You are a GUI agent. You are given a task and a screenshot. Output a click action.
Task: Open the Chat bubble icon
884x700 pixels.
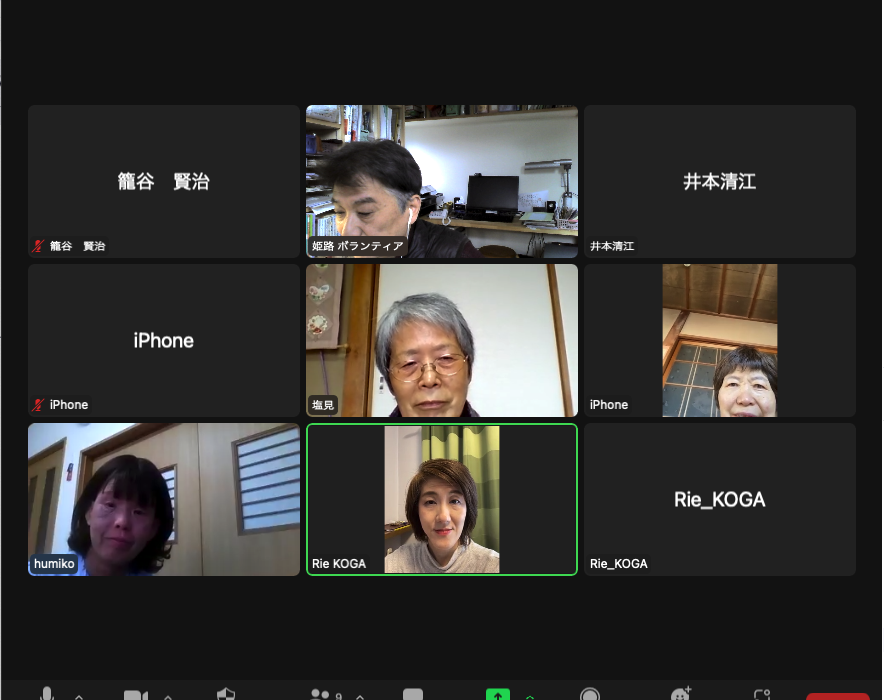tap(413, 694)
